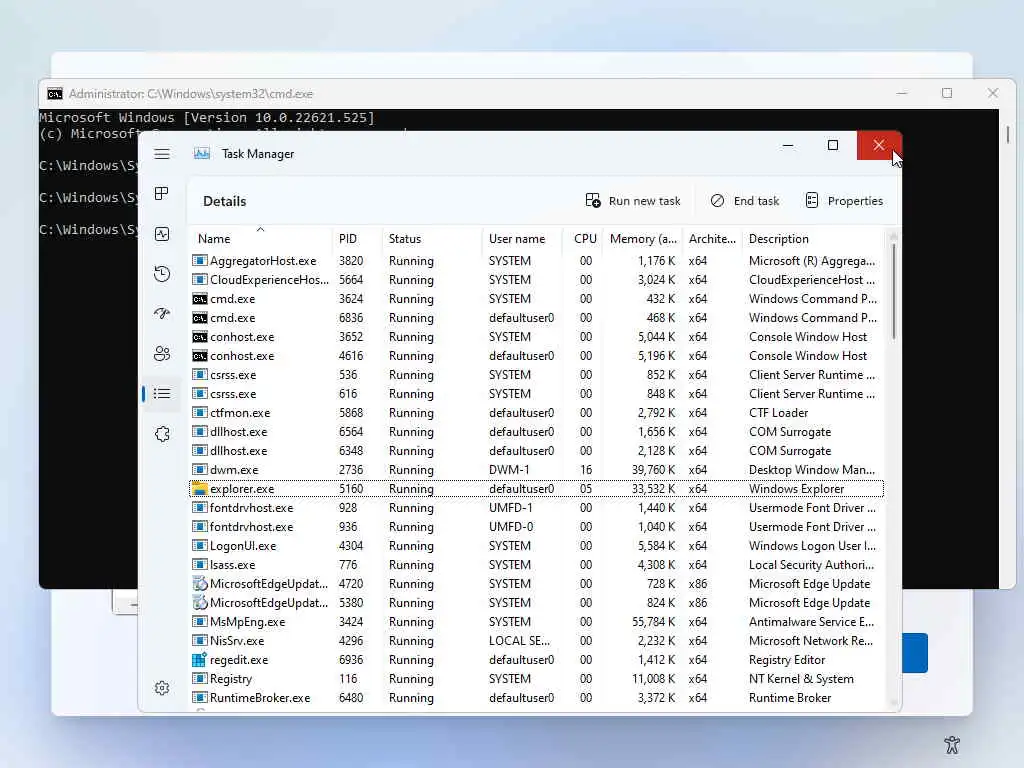Screen dimensions: 1024x768
Task: Select Details page icon in sidebar
Action: tap(162, 393)
